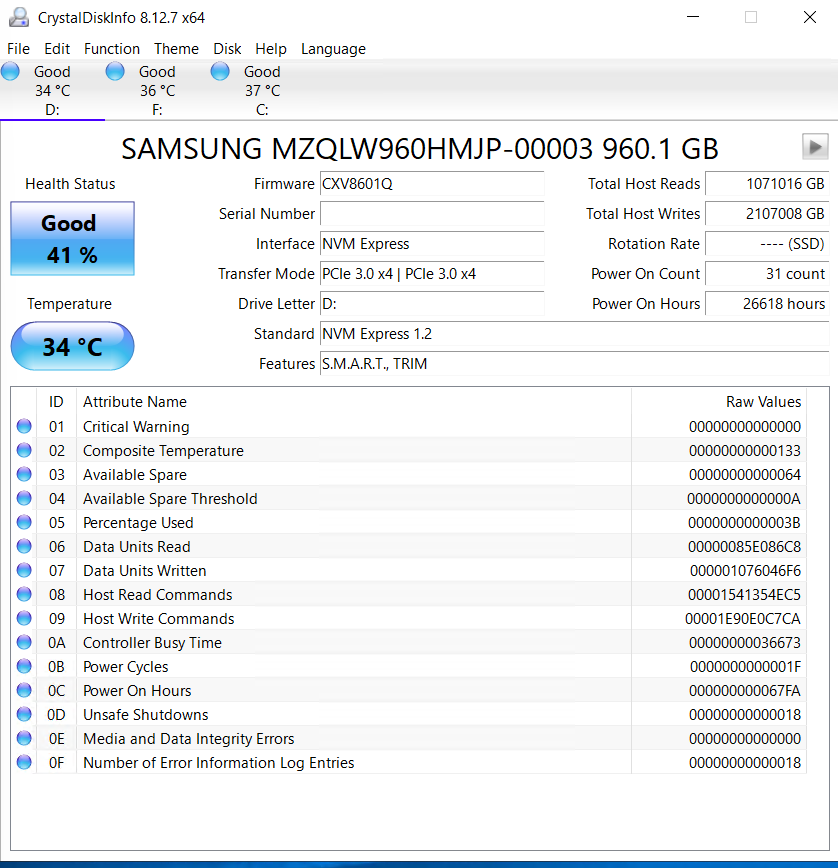Screen dimensions: 838x868
Task: Select the D: drive tab
Action: click(52, 90)
